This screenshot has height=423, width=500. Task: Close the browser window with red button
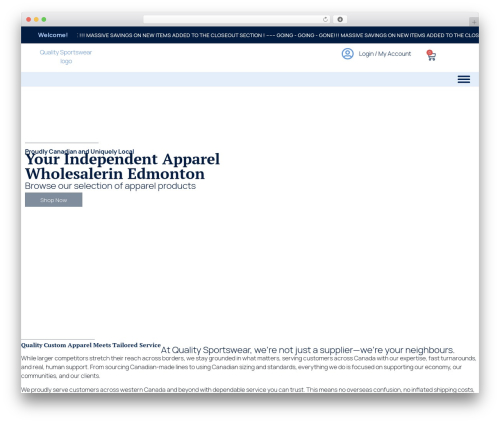[29, 19]
